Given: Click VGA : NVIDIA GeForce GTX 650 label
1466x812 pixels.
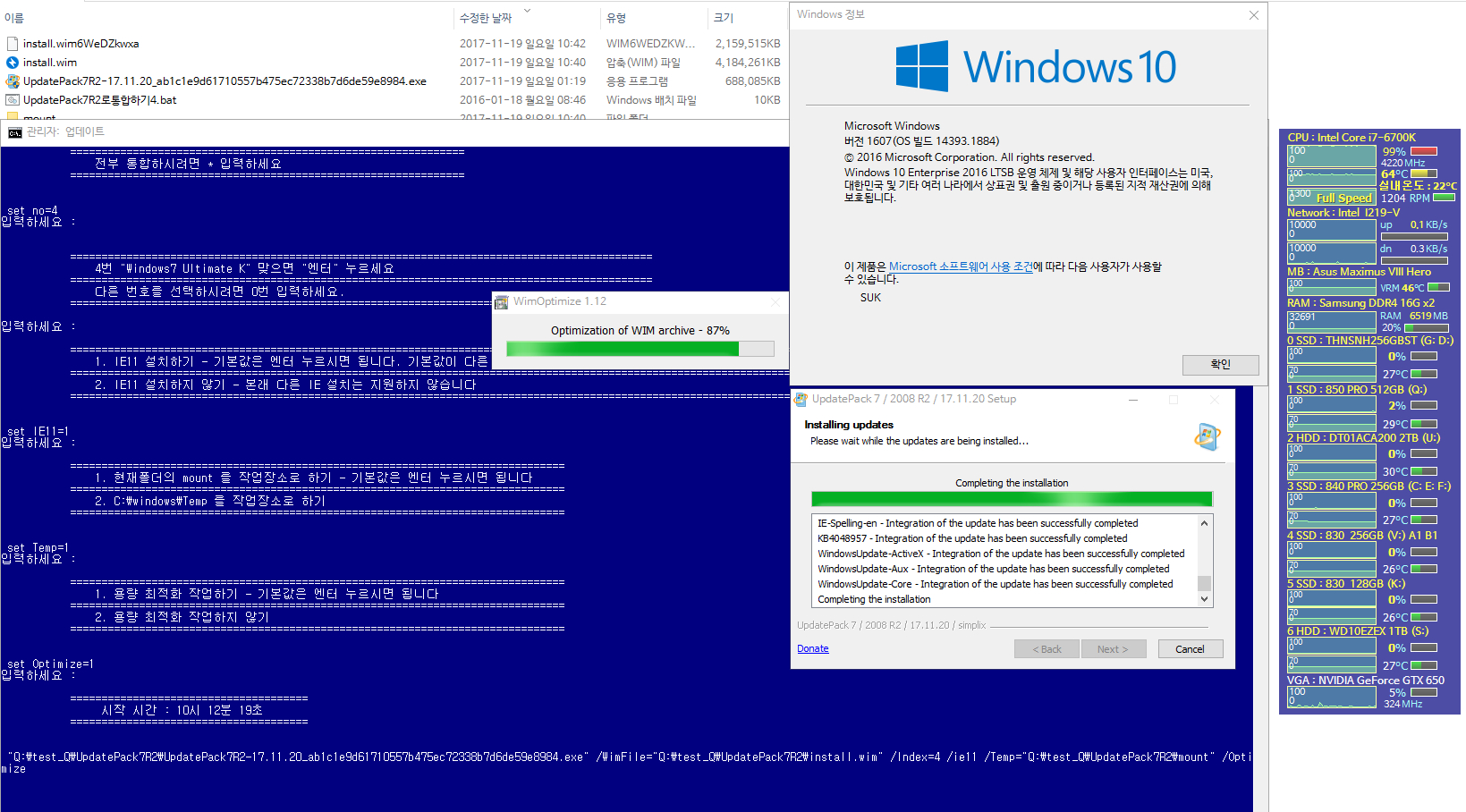Looking at the screenshot, I should coord(1366,681).
